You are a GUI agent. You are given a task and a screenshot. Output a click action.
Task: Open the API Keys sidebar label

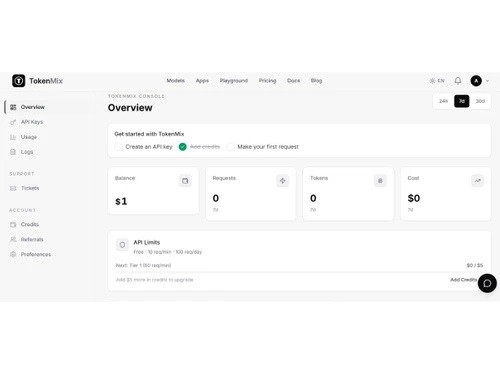32,122
